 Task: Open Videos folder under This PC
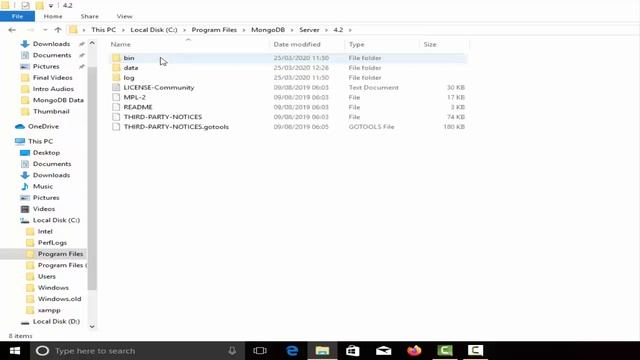[44, 209]
